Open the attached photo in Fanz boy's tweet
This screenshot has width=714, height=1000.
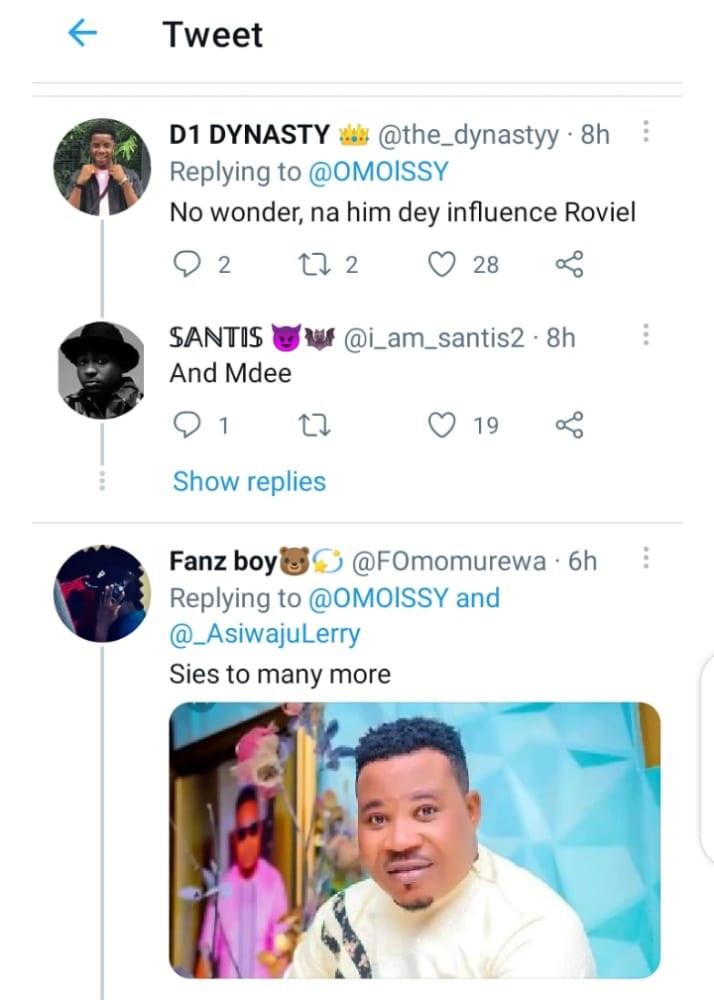coord(415,840)
